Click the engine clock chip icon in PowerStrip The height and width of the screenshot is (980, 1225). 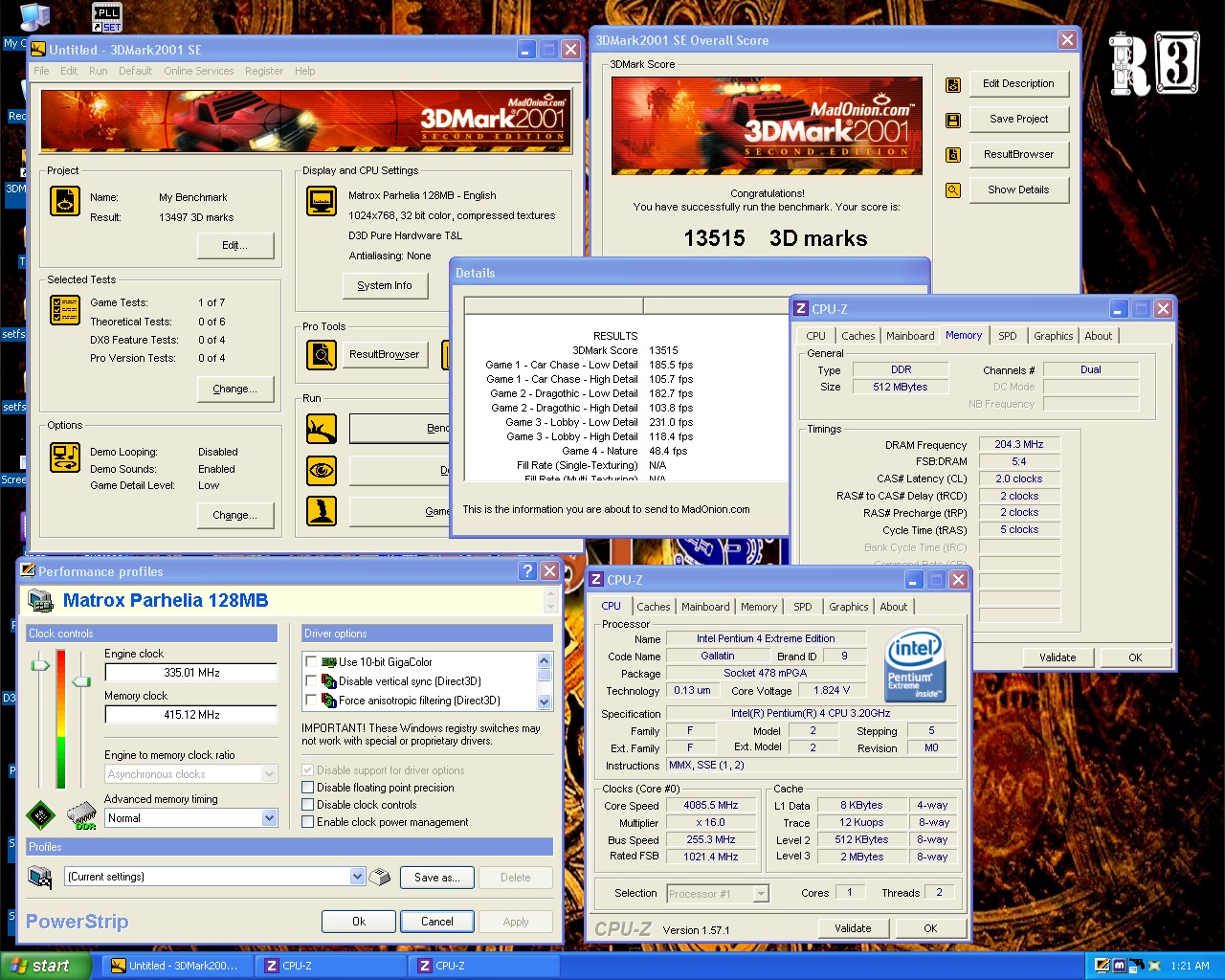tap(40, 815)
